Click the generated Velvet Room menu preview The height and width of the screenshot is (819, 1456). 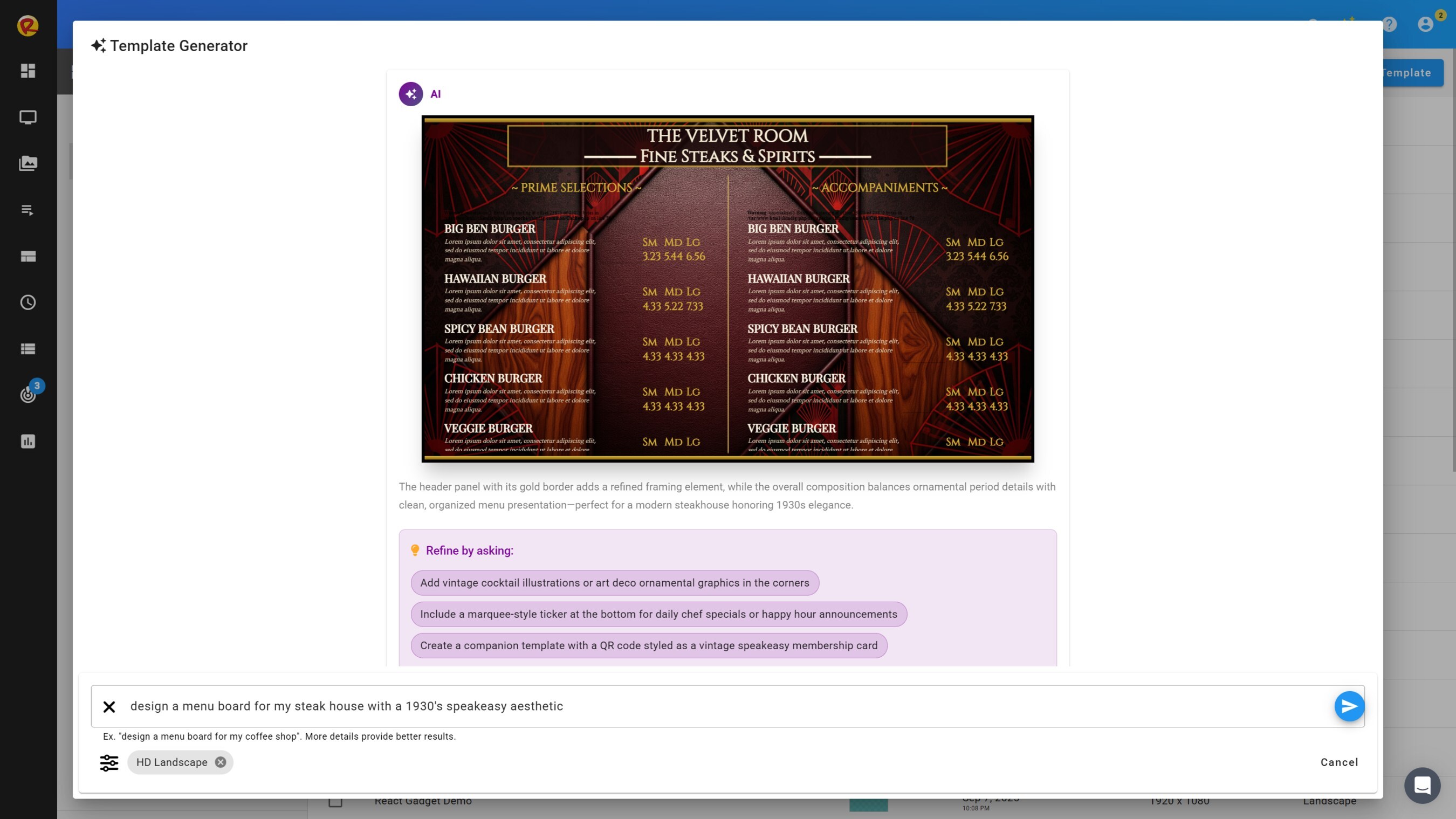pos(727,288)
